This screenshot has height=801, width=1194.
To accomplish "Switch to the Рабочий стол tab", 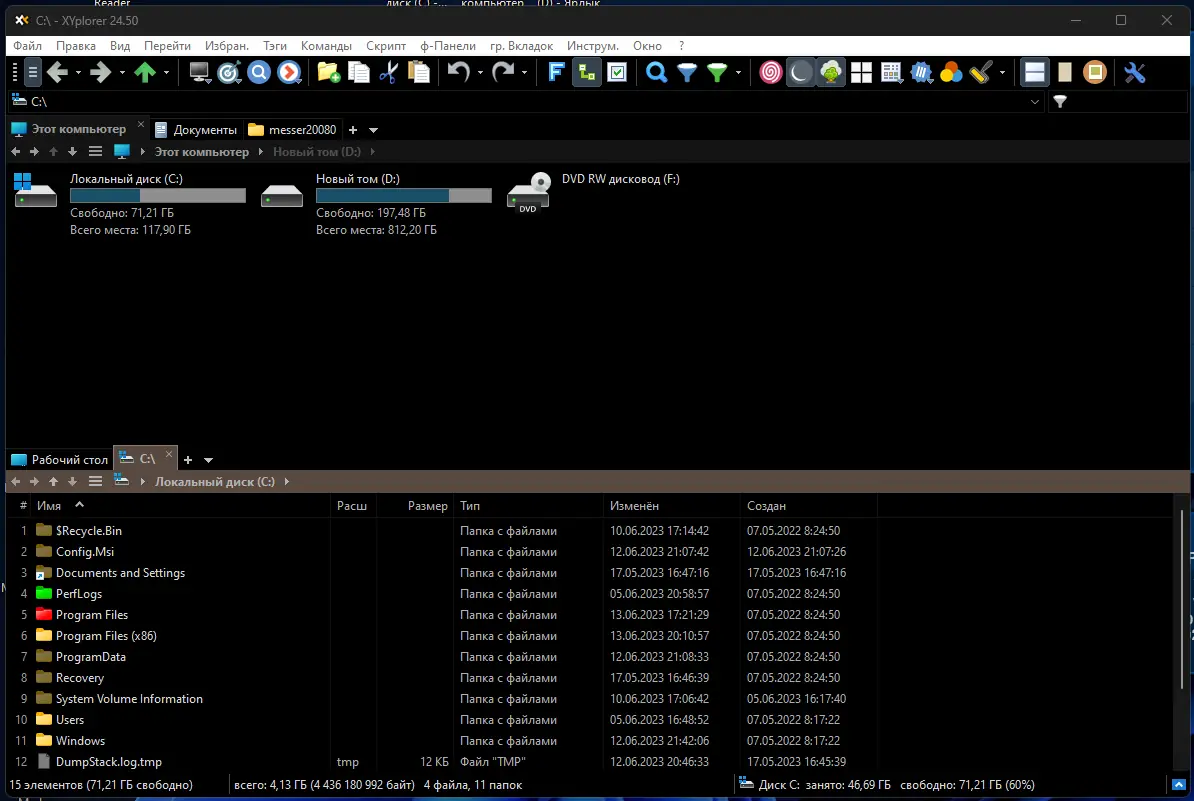I will coord(59,460).
